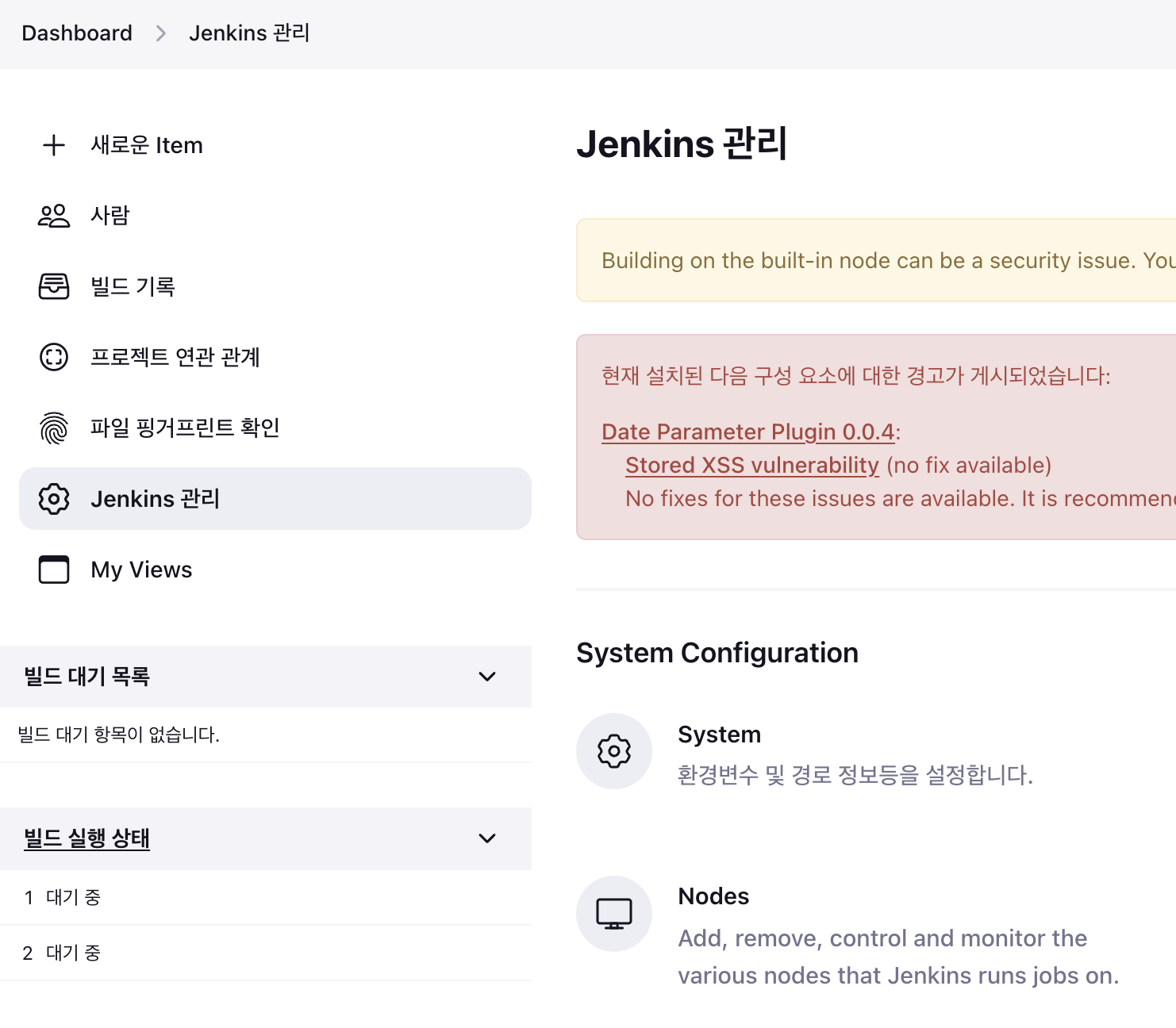The width and height of the screenshot is (1176, 1028).
Task: Collapse the 빌드 실행 상태 panel chevron
Action: (487, 838)
